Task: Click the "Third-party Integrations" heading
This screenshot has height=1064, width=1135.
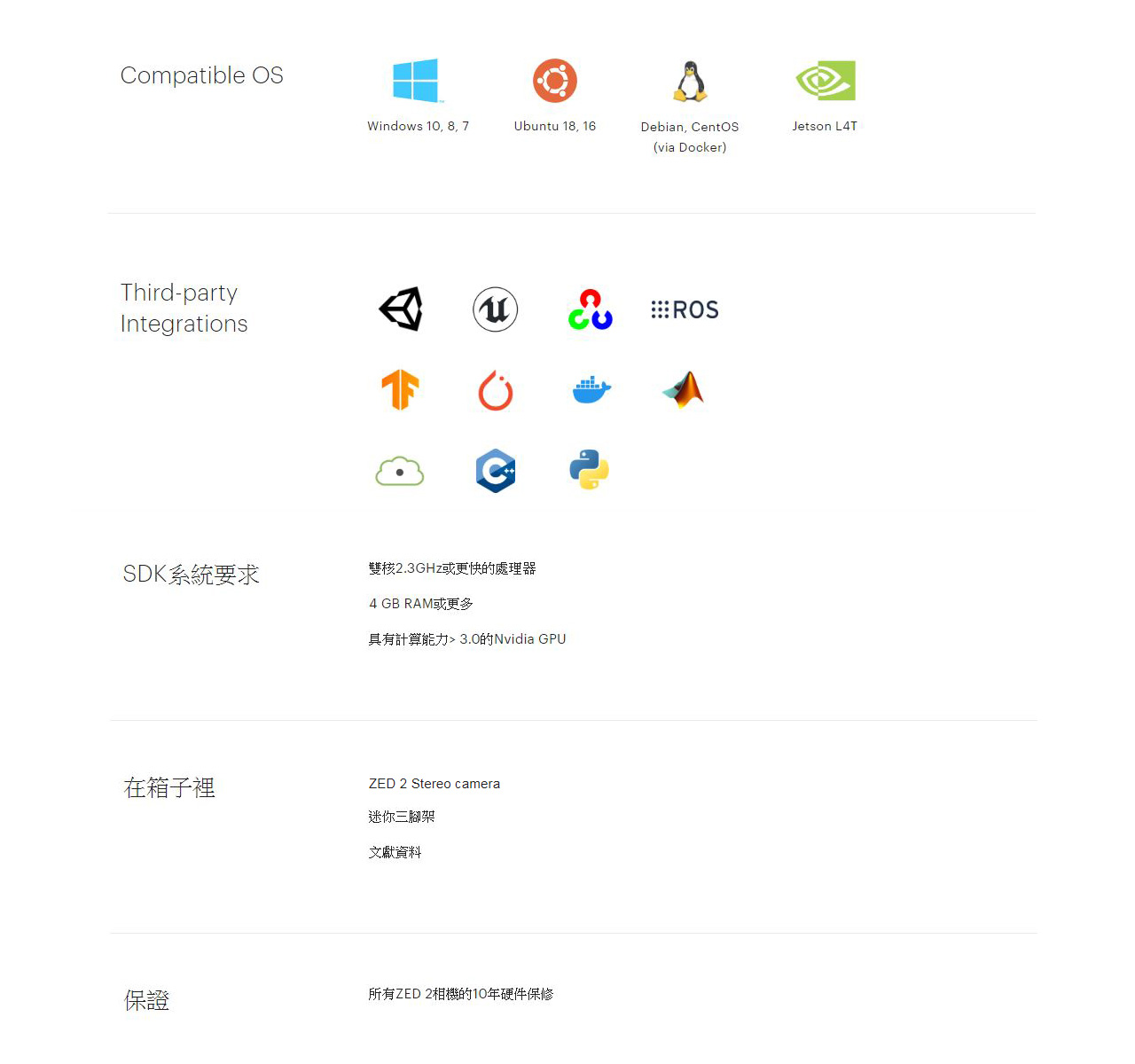Action: coord(184,308)
